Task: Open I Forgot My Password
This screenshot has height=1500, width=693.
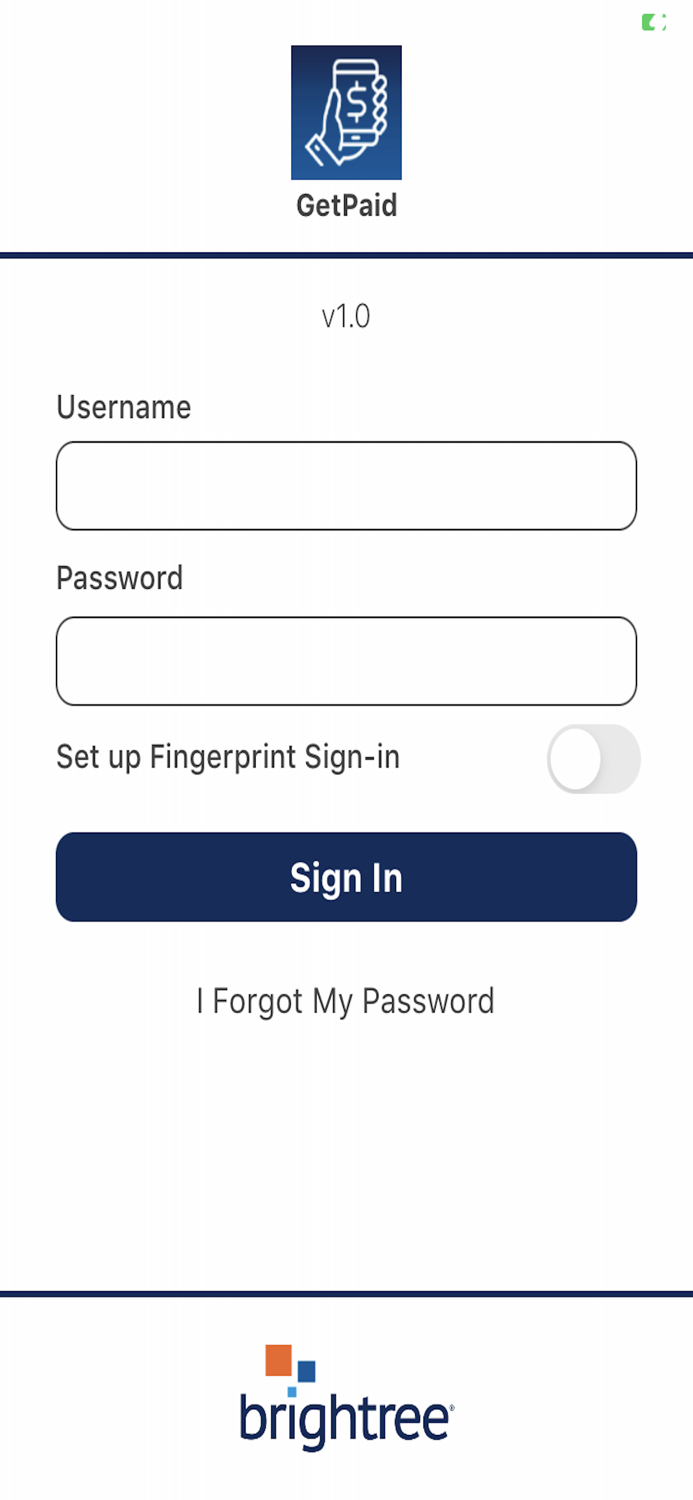Action: coord(346,1000)
